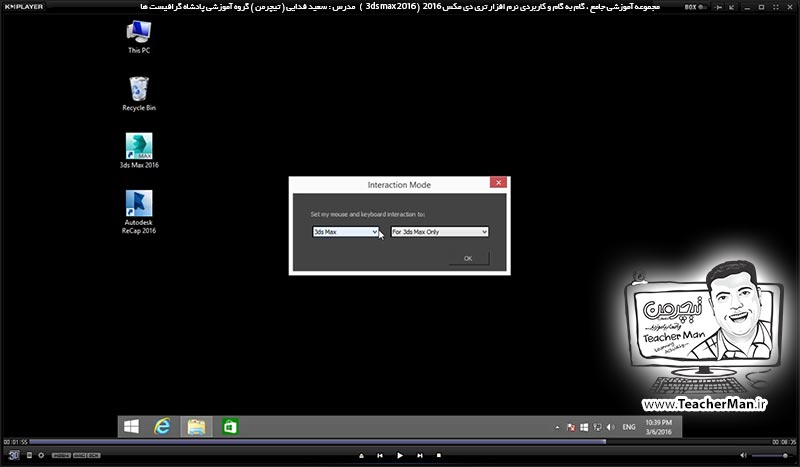Seek on the KMPlayer playback progress bar

point(400,442)
